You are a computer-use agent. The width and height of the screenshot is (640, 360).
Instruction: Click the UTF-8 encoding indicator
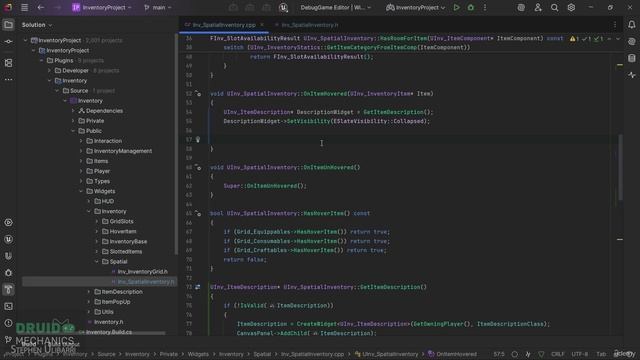pos(580,354)
